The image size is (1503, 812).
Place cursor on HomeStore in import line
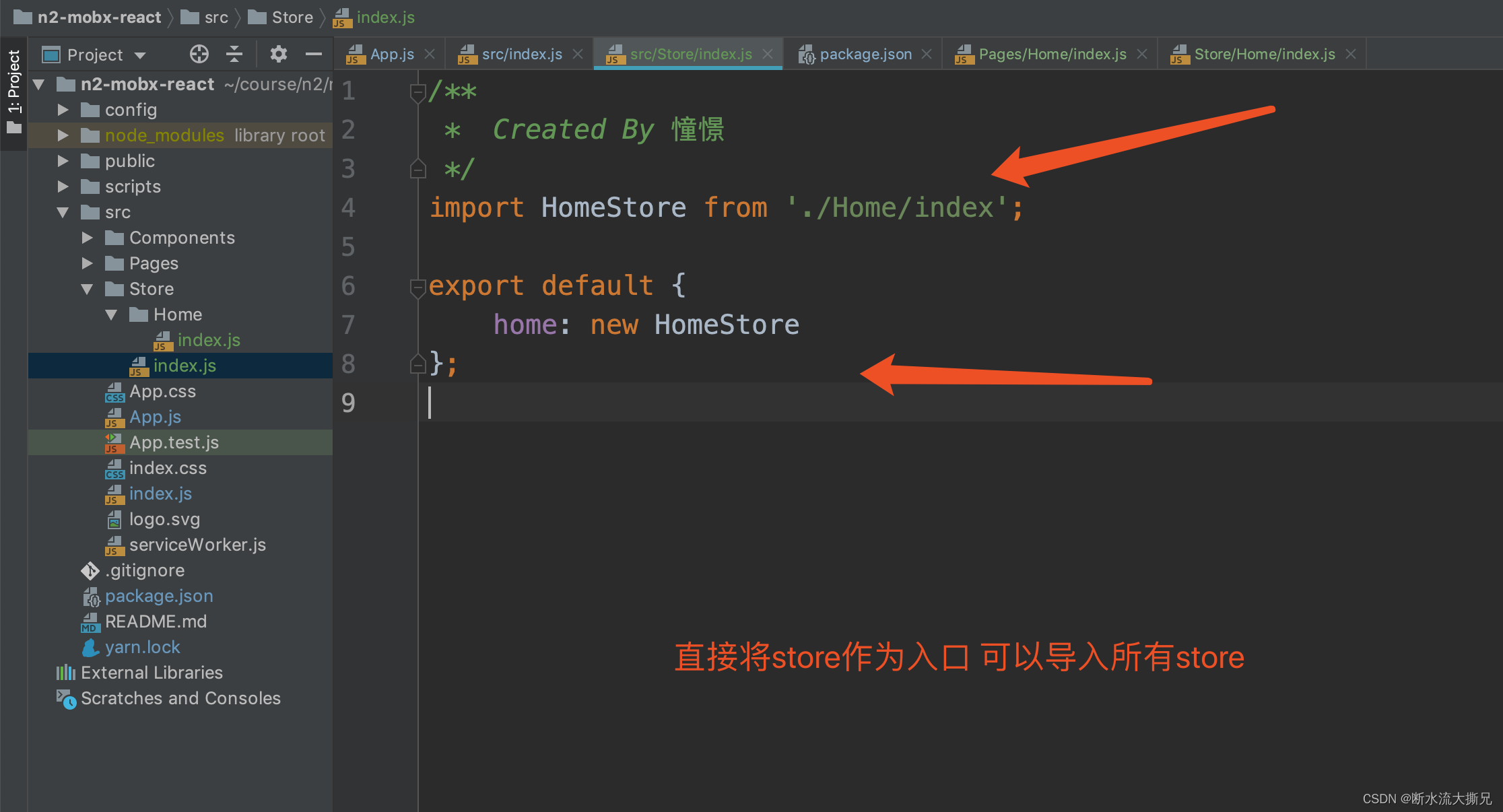613,207
